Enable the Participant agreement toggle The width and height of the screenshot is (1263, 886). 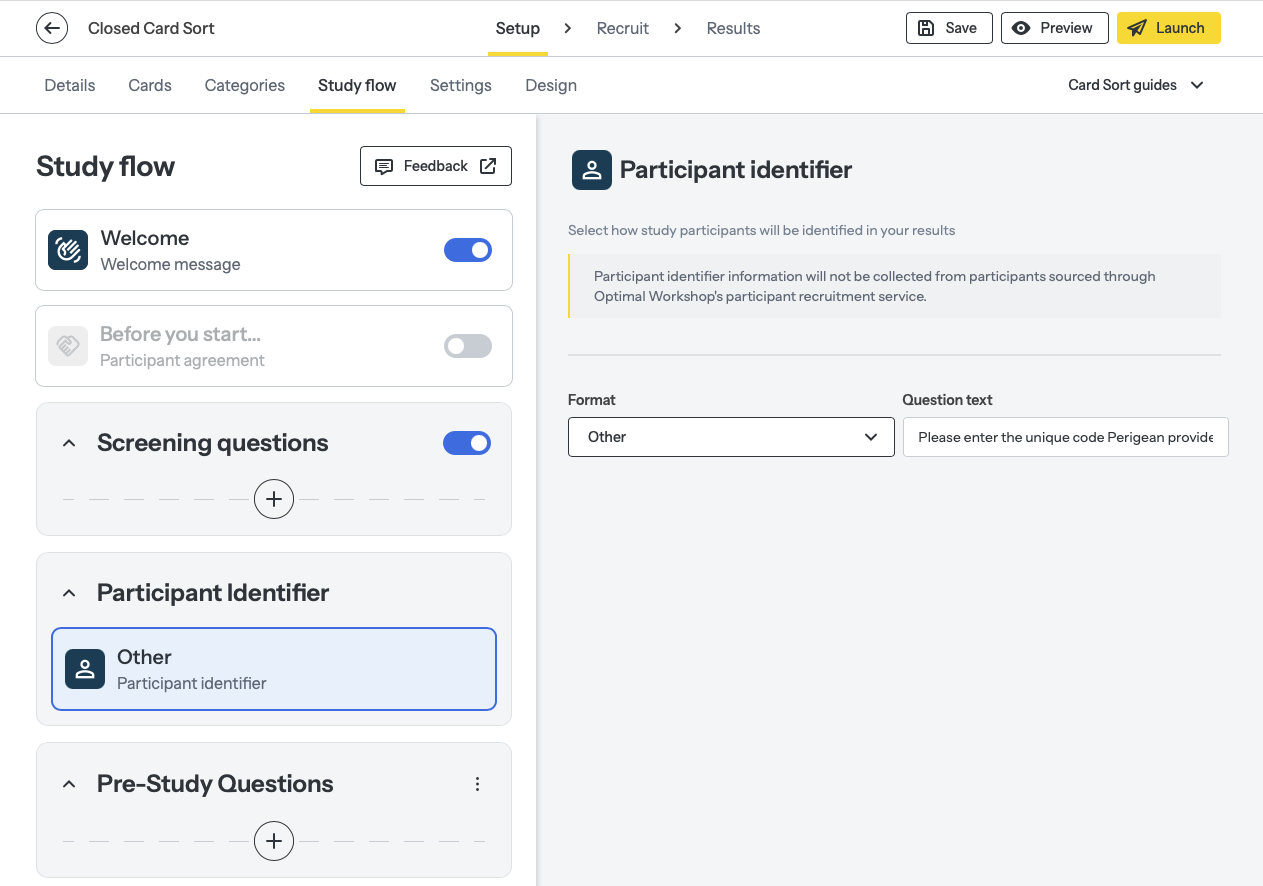click(x=467, y=346)
